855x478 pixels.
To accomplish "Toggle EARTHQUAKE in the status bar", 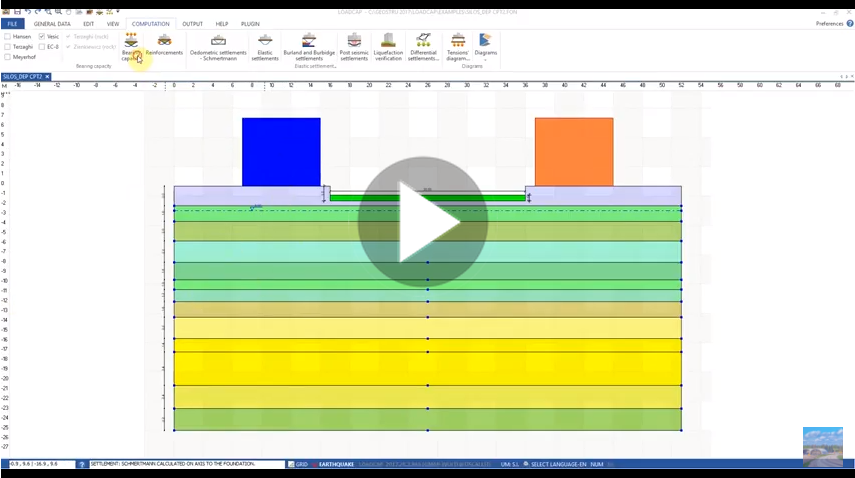I will point(333,464).
